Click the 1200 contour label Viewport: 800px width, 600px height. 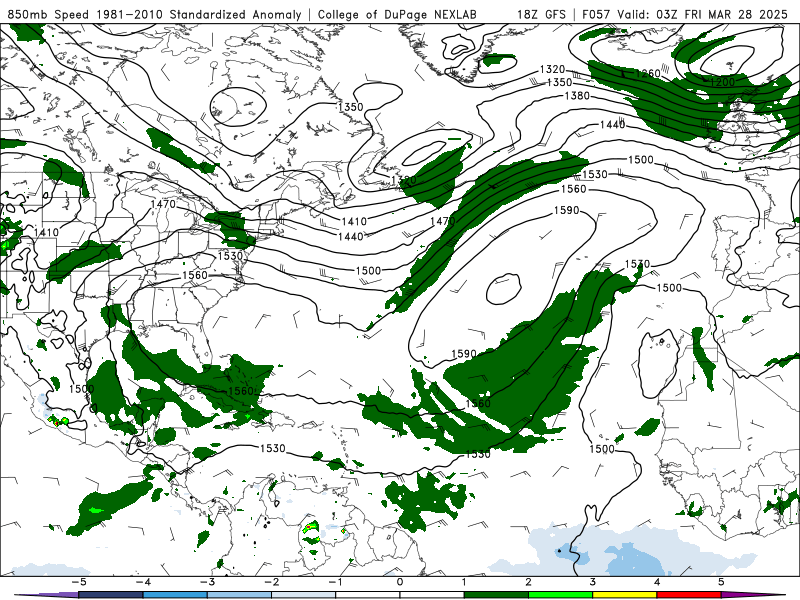coord(722,82)
